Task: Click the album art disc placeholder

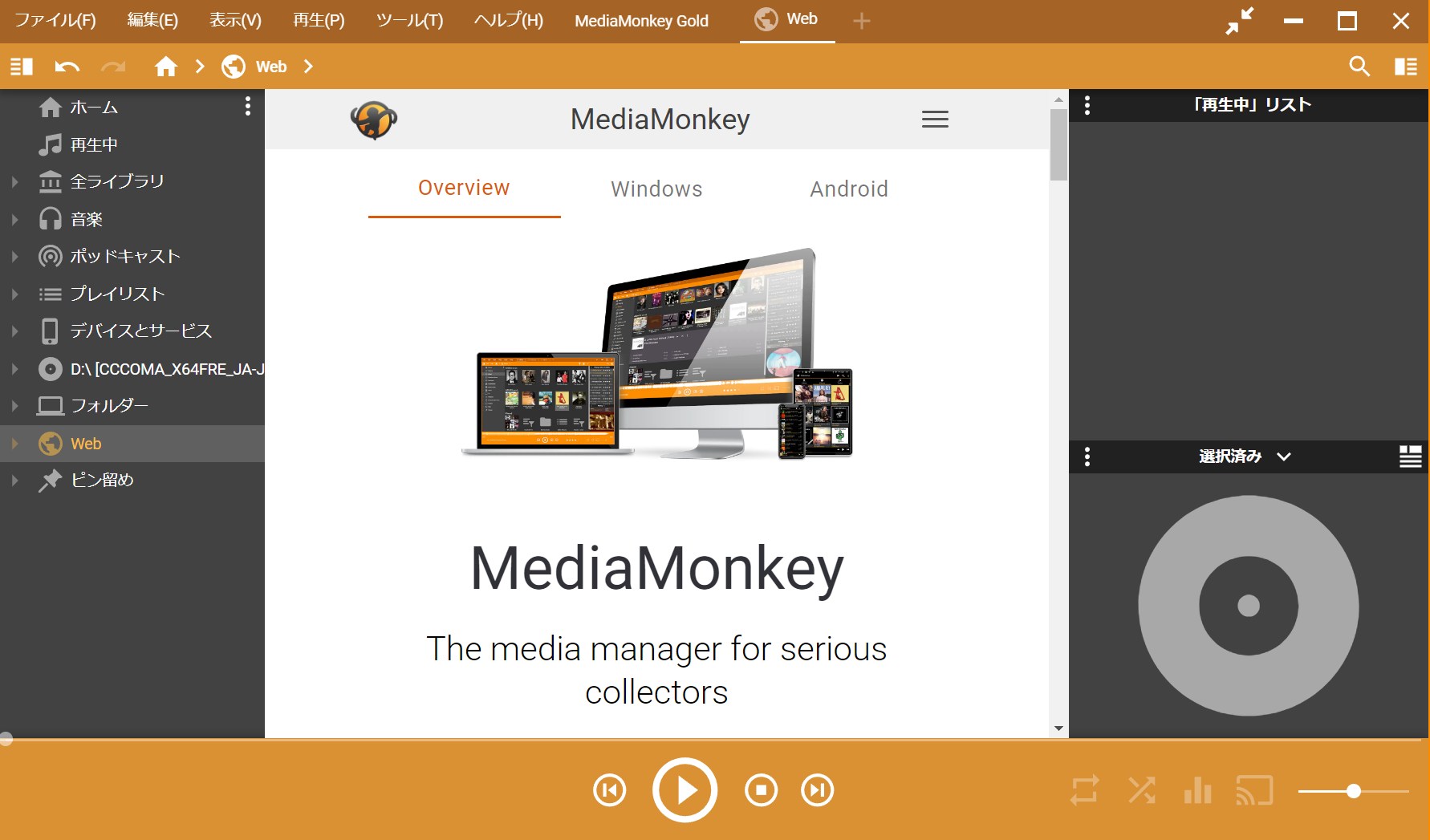Action: click(x=1249, y=606)
